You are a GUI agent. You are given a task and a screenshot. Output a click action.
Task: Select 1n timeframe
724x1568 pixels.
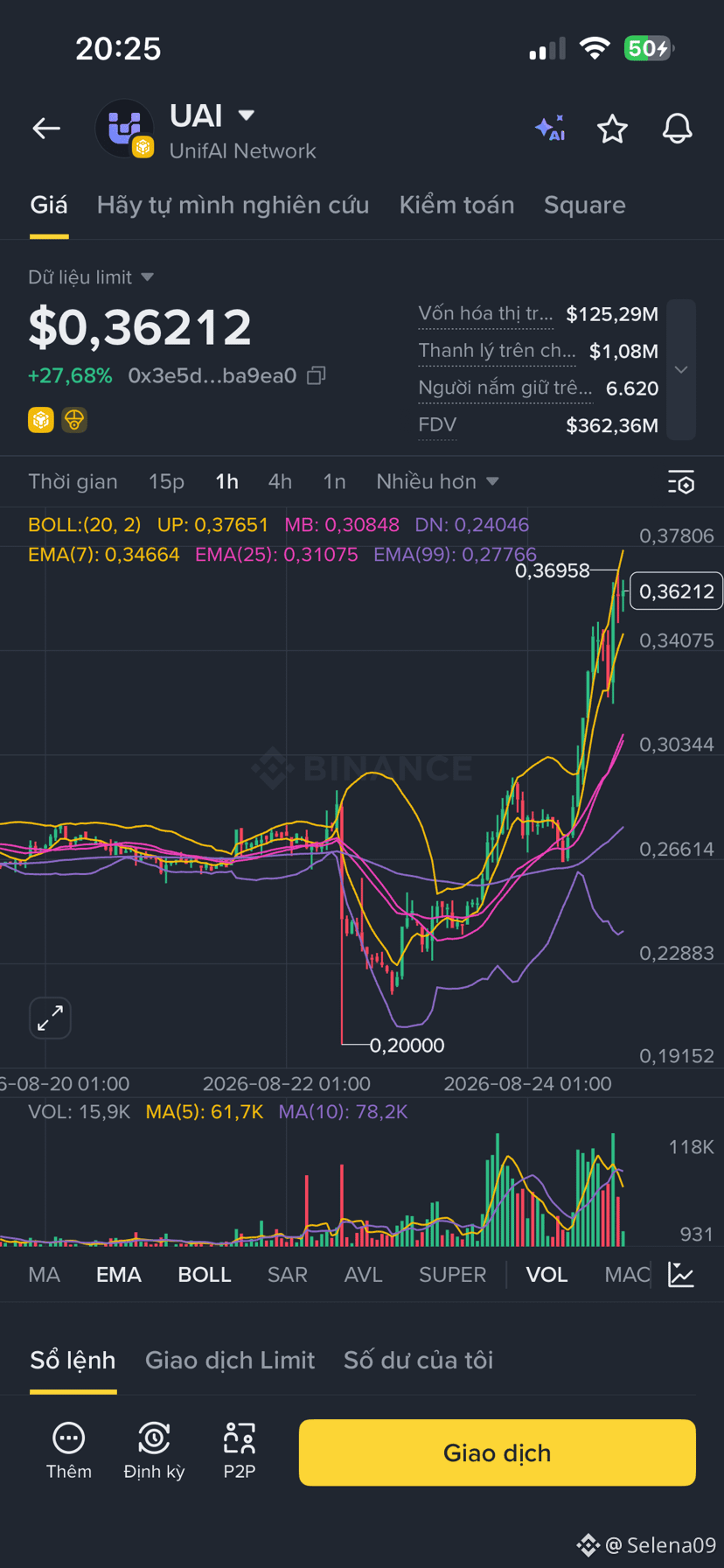tap(334, 481)
